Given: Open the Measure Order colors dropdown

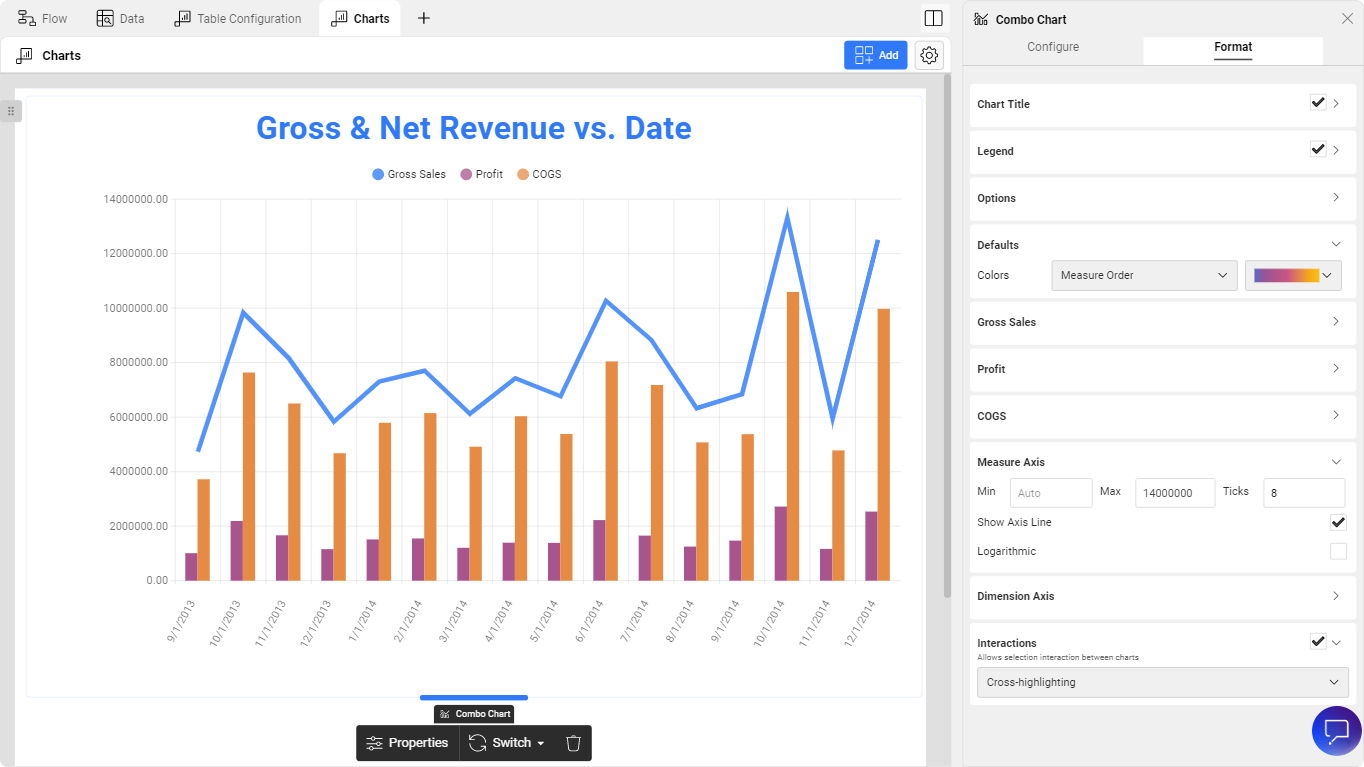Looking at the screenshot, I should (1144, 275).
